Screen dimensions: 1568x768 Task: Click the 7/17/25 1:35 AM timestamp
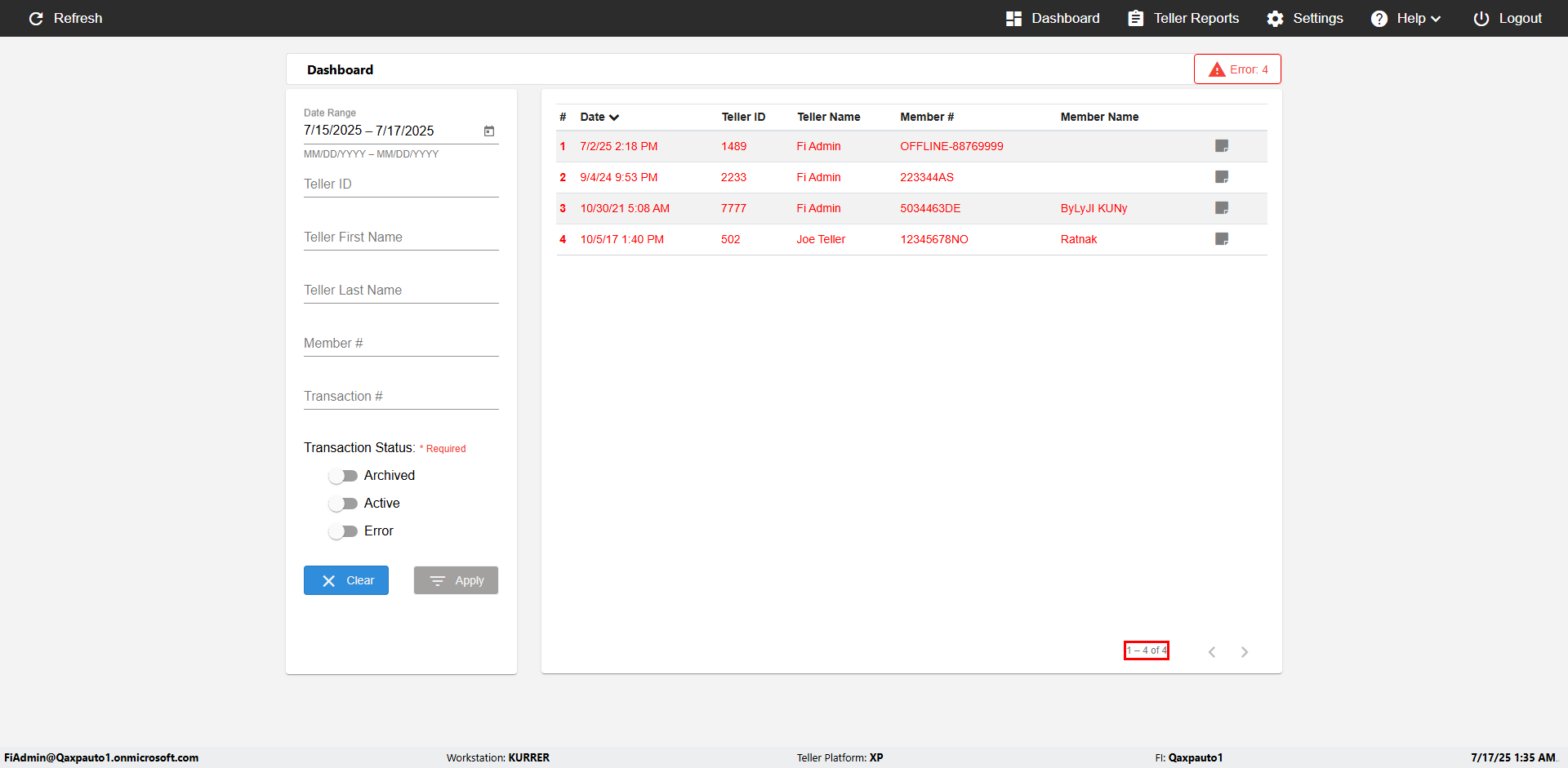pyautogui.click(x=1513, y=757)
